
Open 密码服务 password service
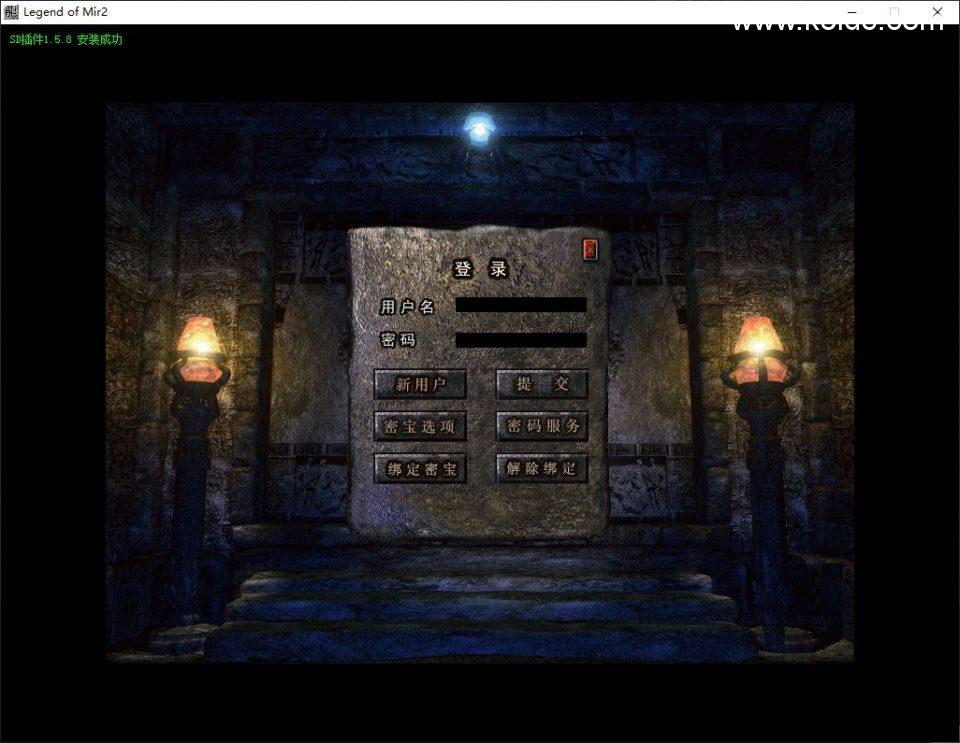(542, 427)
